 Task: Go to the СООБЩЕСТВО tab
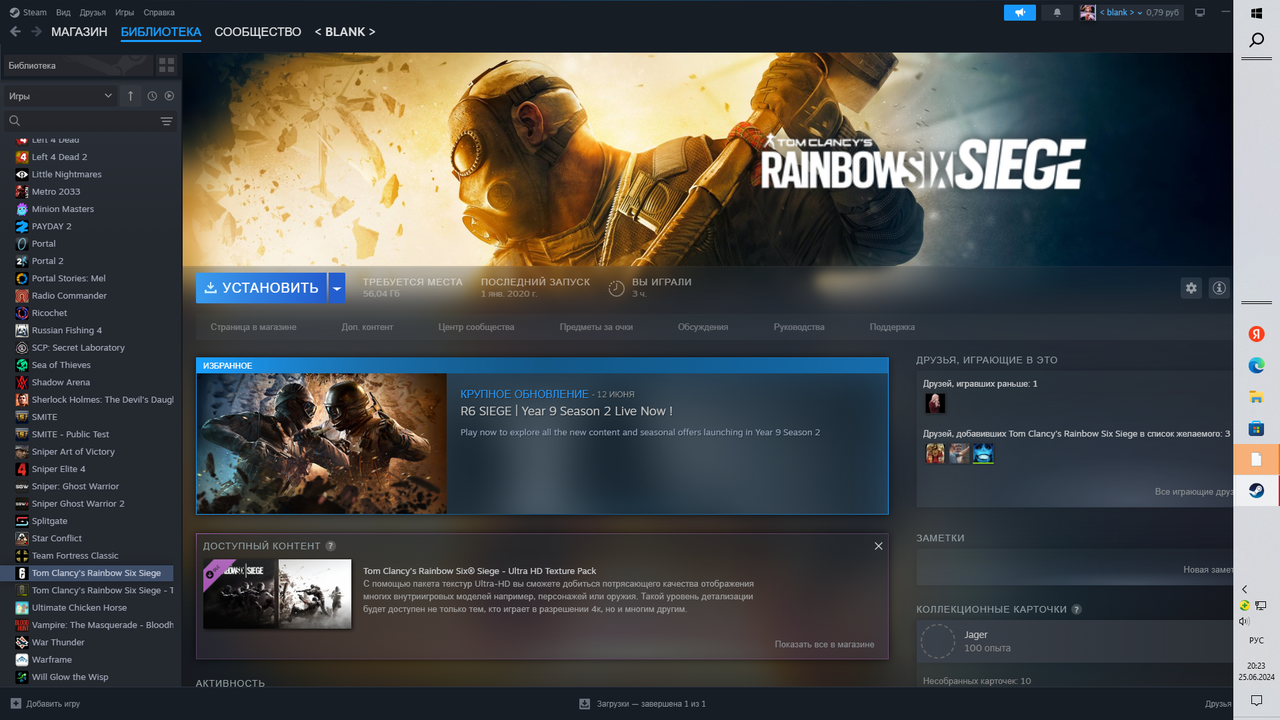point(258,32)
